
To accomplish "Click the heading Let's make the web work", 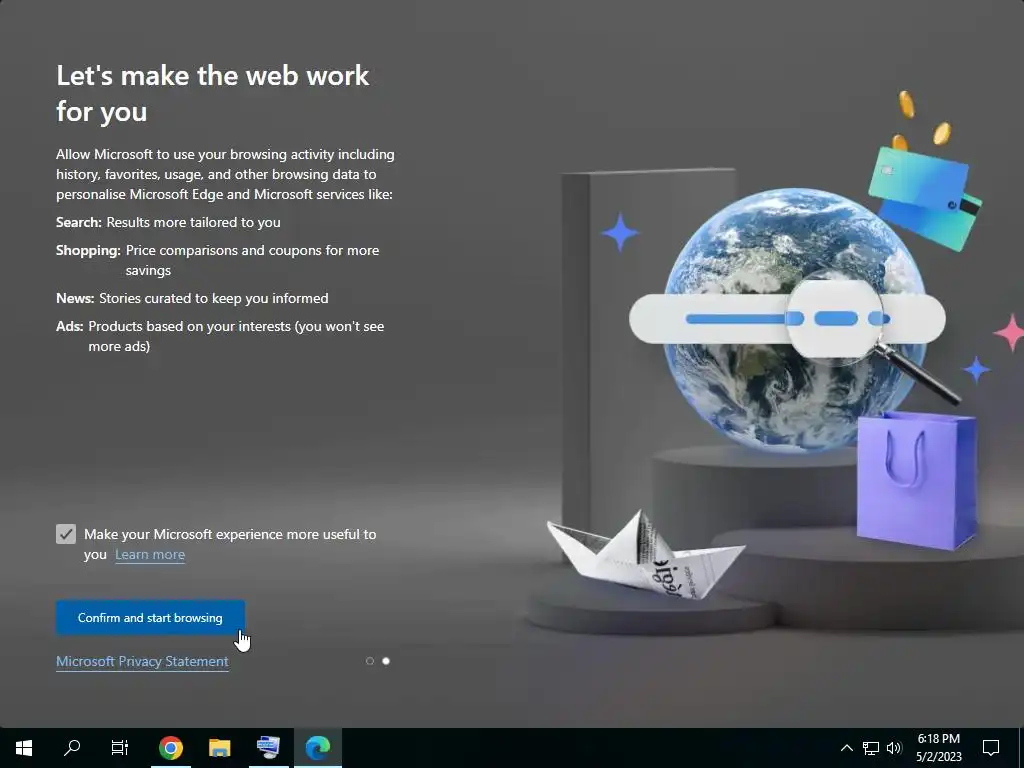I will click(x=213, y=93).
